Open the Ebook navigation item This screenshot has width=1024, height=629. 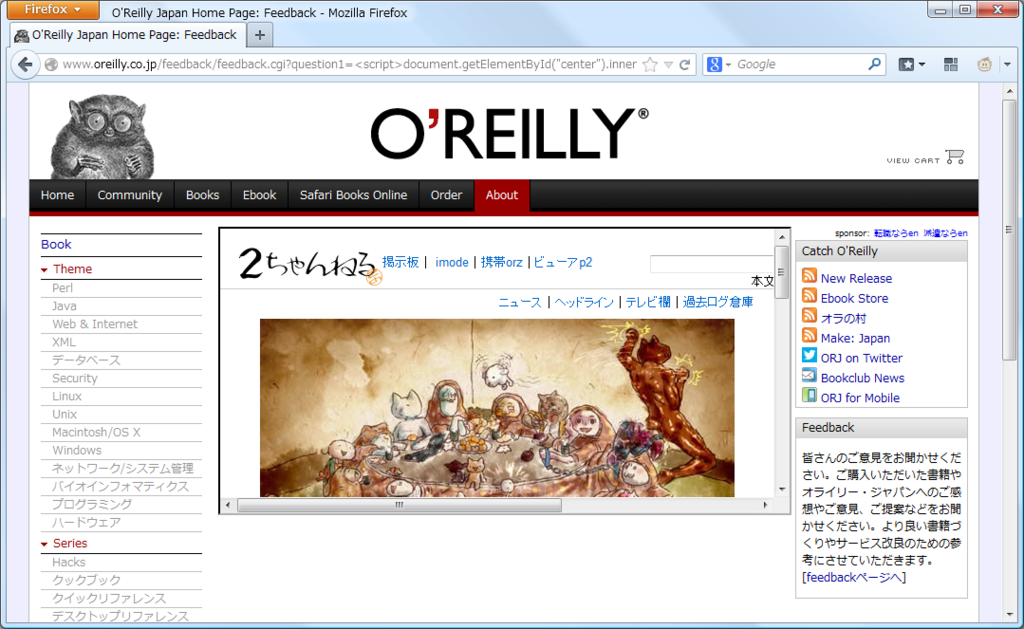pyautogui.click(x=259, y=195)
